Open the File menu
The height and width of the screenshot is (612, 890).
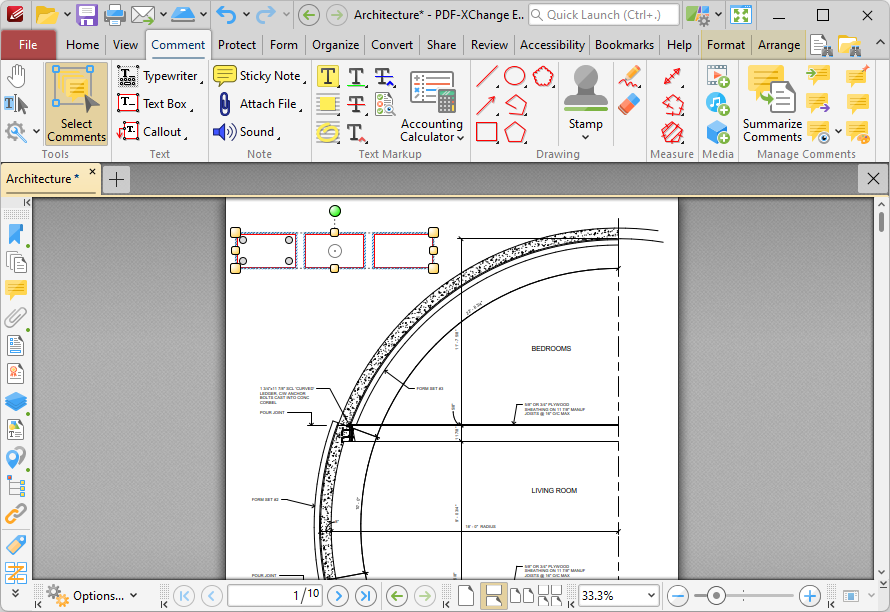(x=28, y=45)
